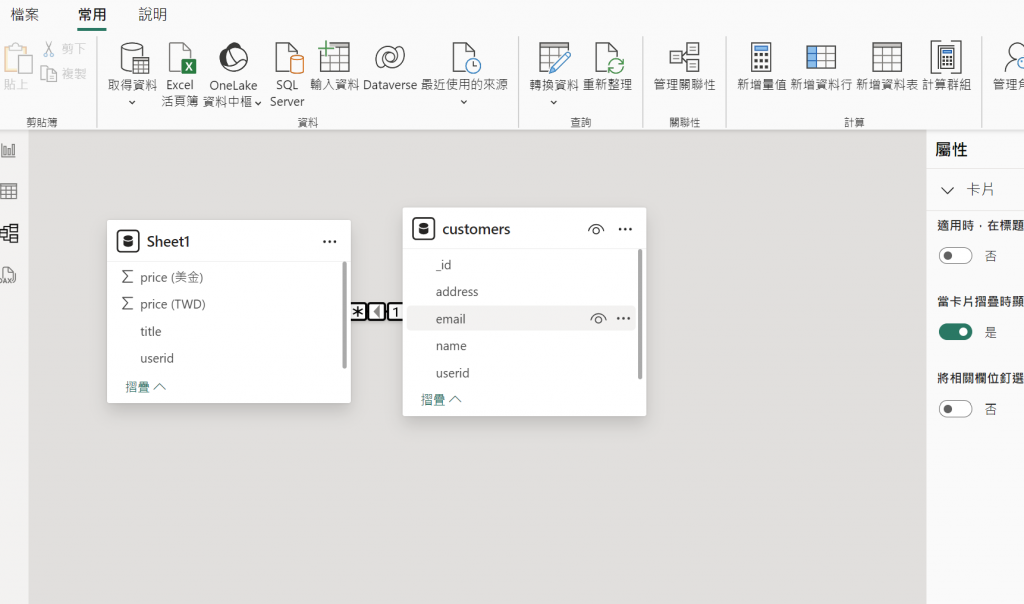Open 管理關聯性 manage relationships

(x=684, y=58)
